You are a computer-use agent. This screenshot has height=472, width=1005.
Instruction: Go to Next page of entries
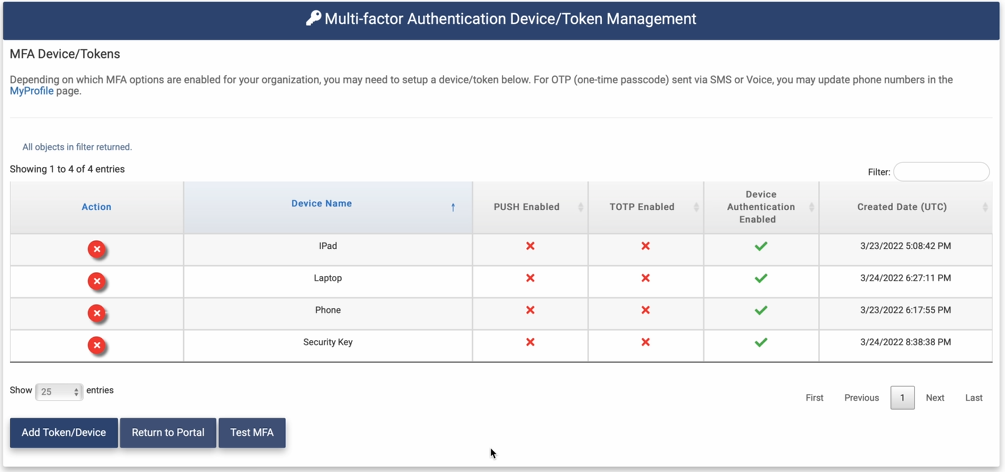pyautogui.click(x=934, y=398)
